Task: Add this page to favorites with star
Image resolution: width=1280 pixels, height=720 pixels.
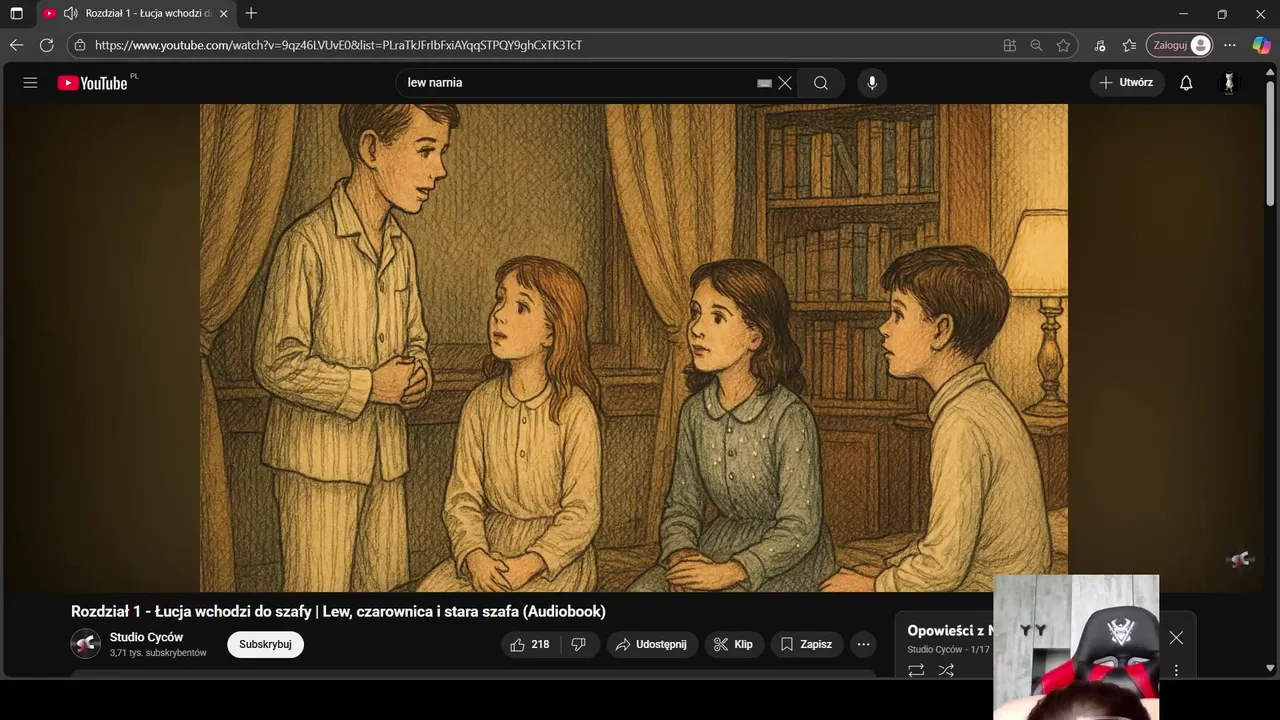Action: 1063,45
